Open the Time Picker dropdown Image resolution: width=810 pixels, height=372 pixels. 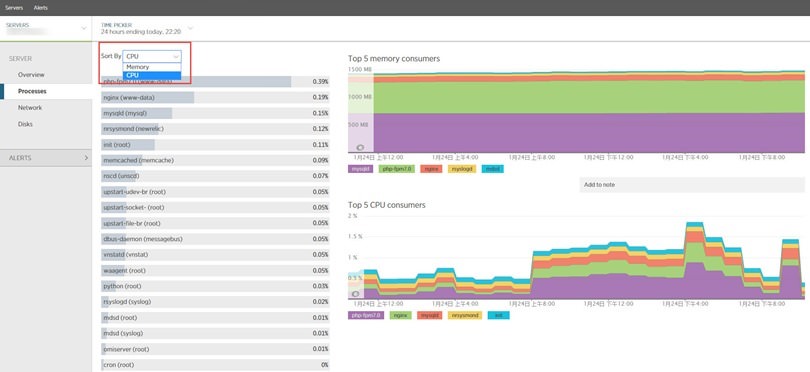(x=147, y=28)
